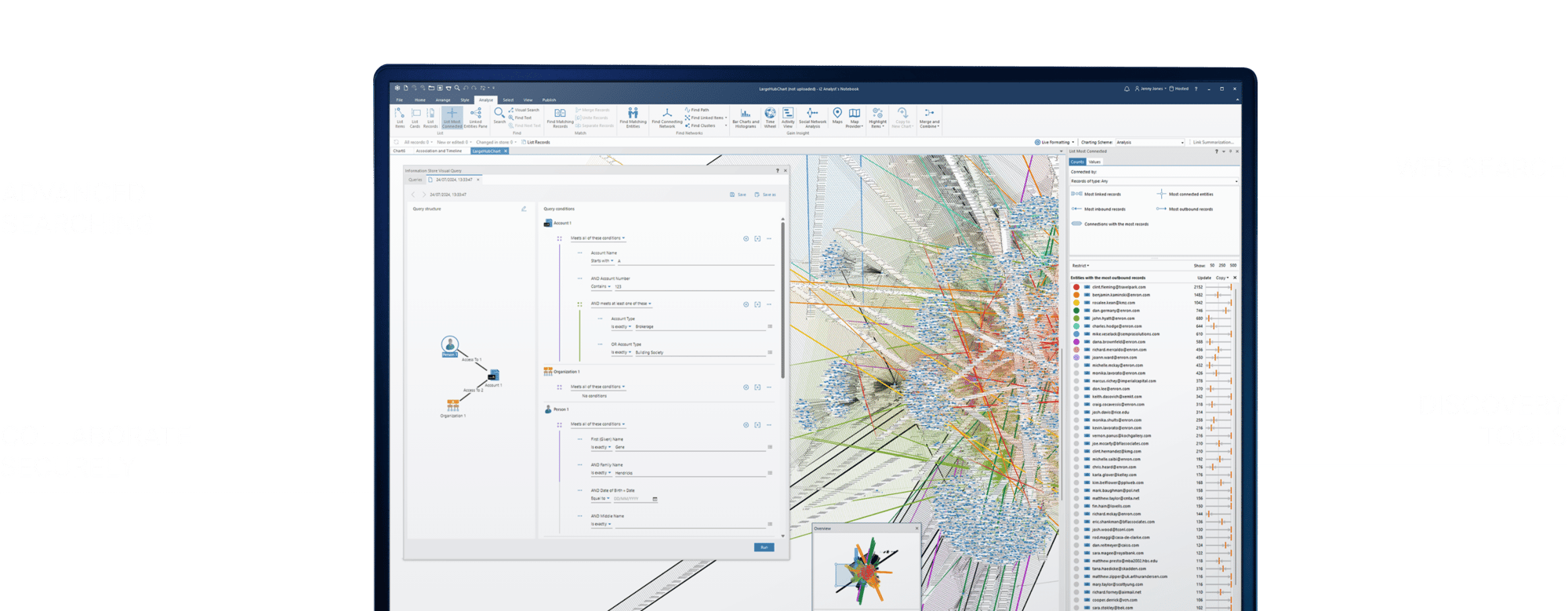
Task: Switch to the Select ribbon tab
Action: [x=508, y=100]
